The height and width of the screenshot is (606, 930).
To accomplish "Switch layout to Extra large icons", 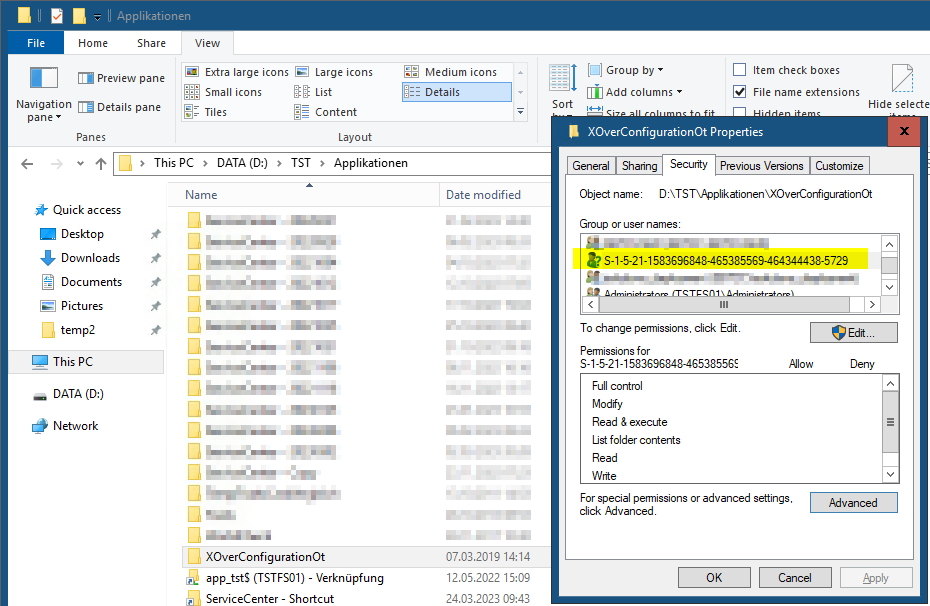I will click(x=237, y=72).
